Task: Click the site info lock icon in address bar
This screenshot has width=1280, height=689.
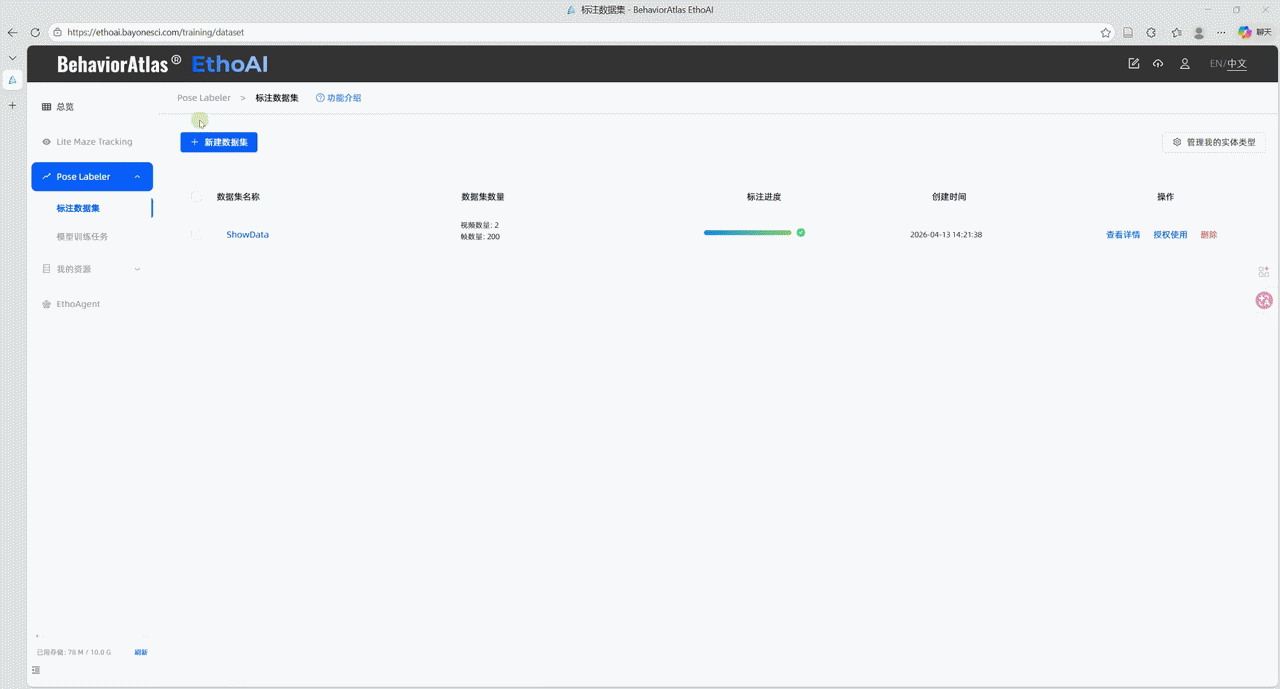Action: point(57,32)
